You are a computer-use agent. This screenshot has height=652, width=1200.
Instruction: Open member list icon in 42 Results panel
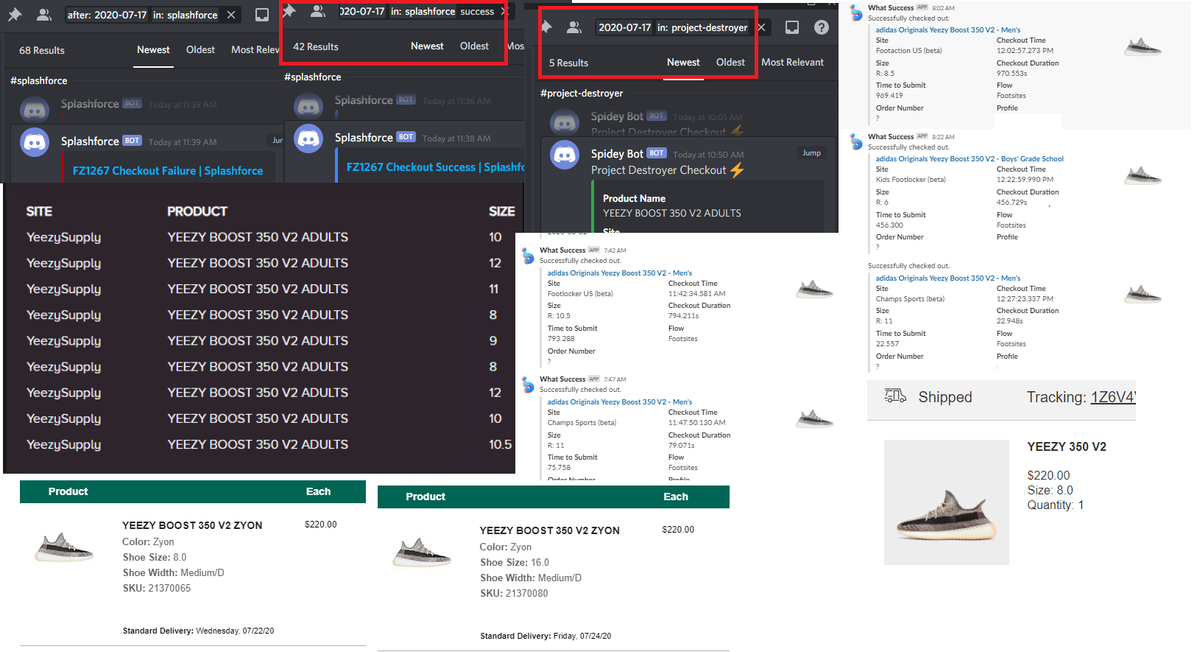click(318, 11)
